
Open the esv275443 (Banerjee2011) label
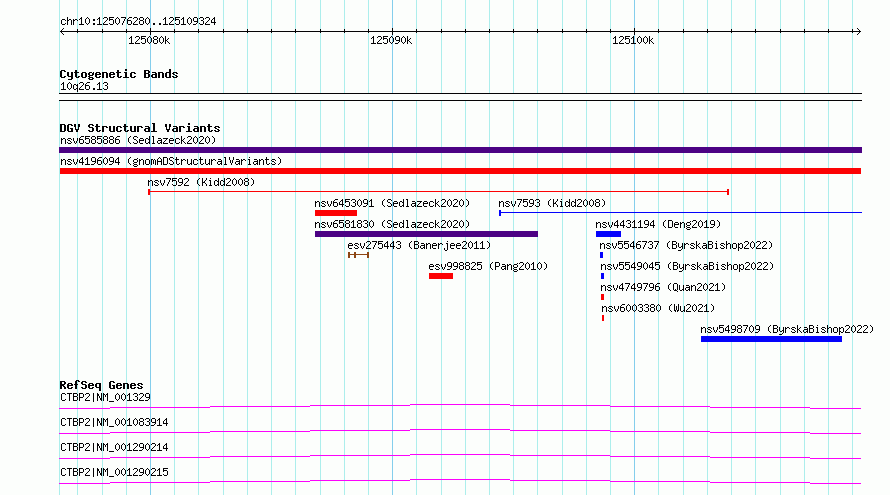tap(419, 245)
